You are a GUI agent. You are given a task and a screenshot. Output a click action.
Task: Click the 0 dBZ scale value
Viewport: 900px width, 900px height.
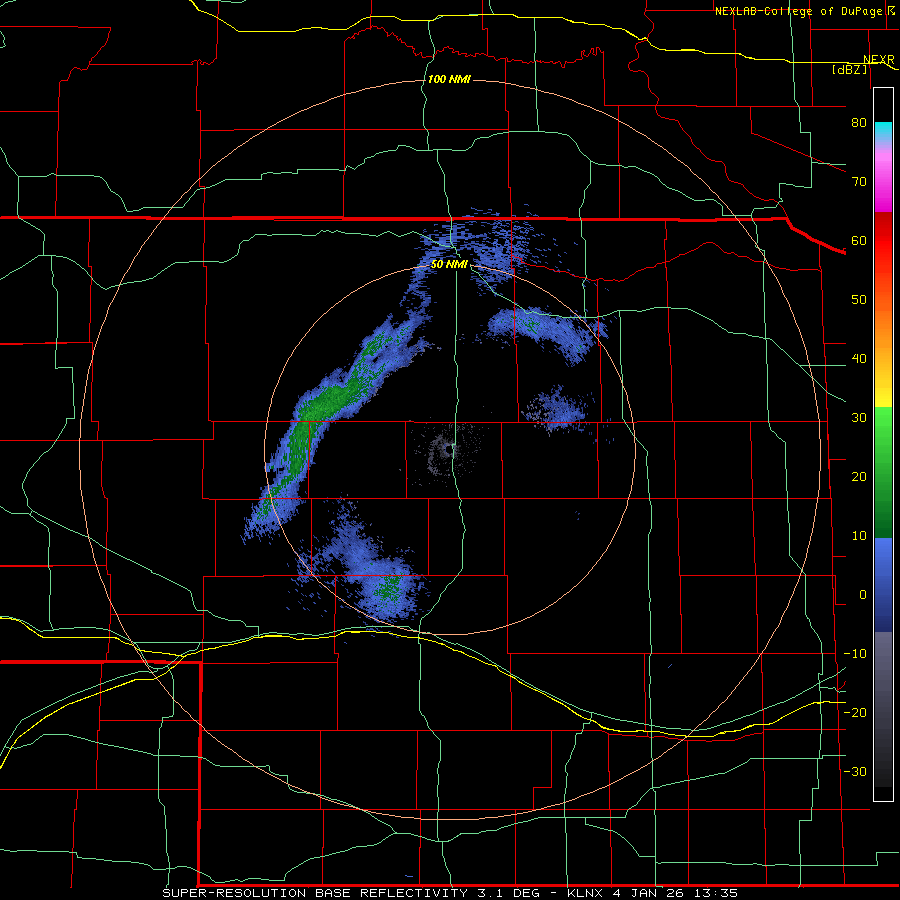tap(863, 595)
